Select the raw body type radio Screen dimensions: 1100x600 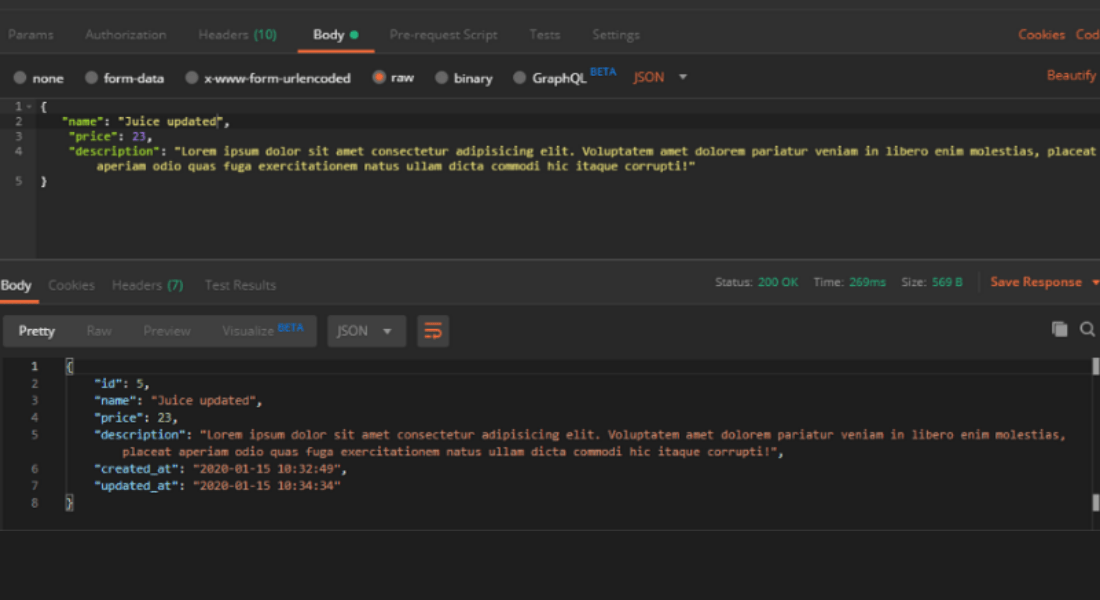click(379, 77)
